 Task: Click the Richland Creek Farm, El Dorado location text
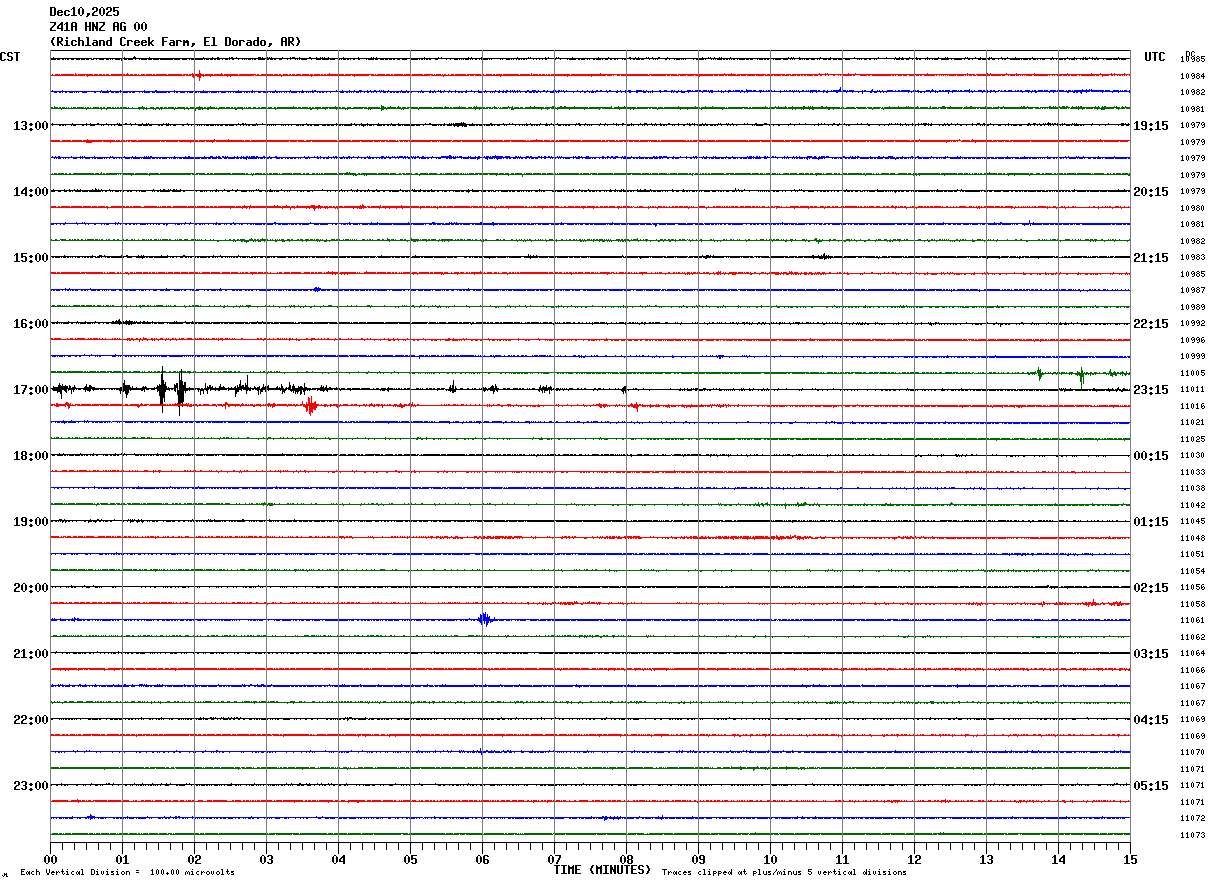[x=175, y=42]
